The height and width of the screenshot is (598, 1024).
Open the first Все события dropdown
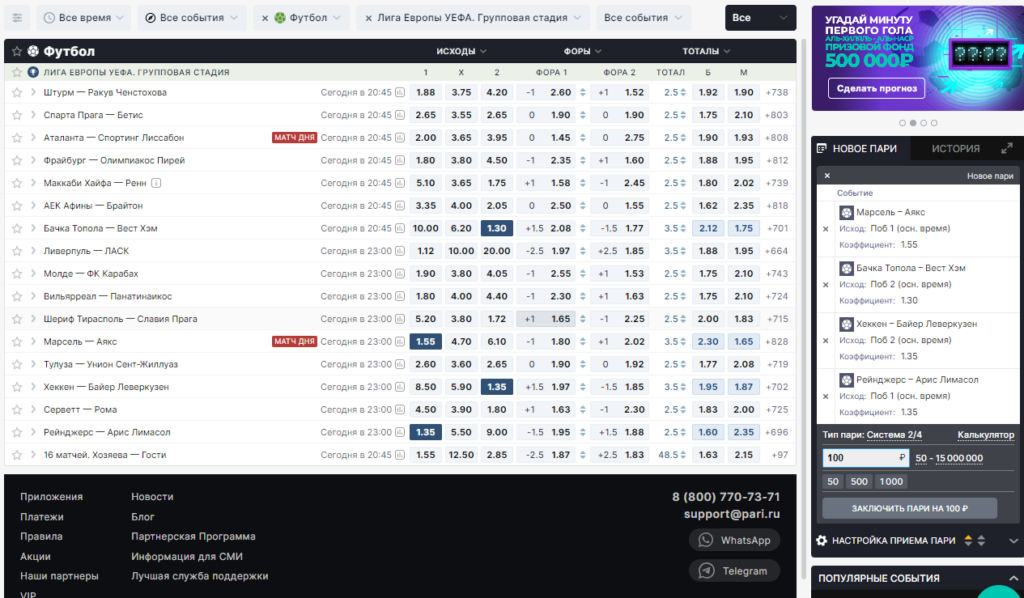point(191,18)
